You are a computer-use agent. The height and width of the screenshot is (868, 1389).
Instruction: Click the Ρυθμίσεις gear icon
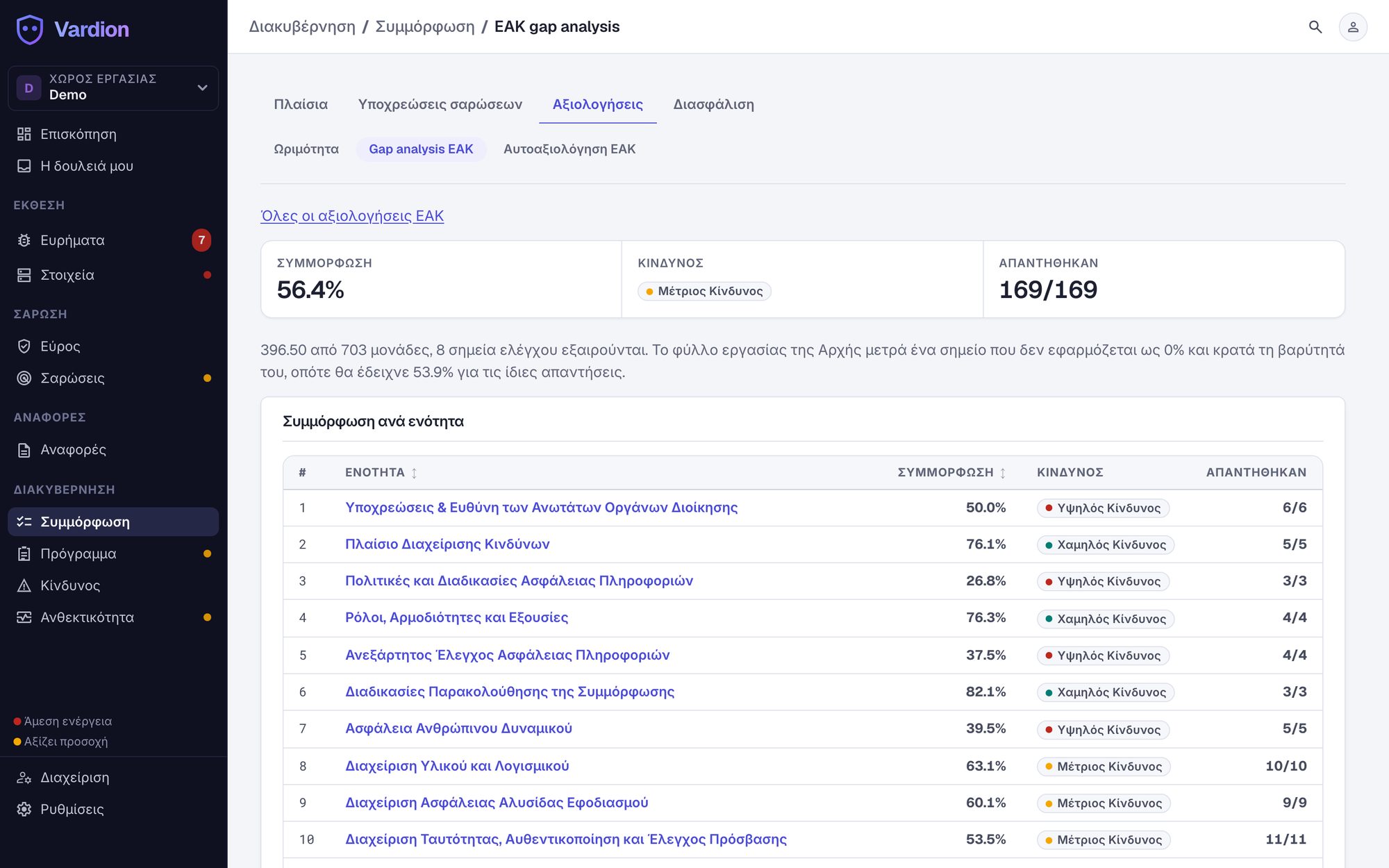coord(24,810)
